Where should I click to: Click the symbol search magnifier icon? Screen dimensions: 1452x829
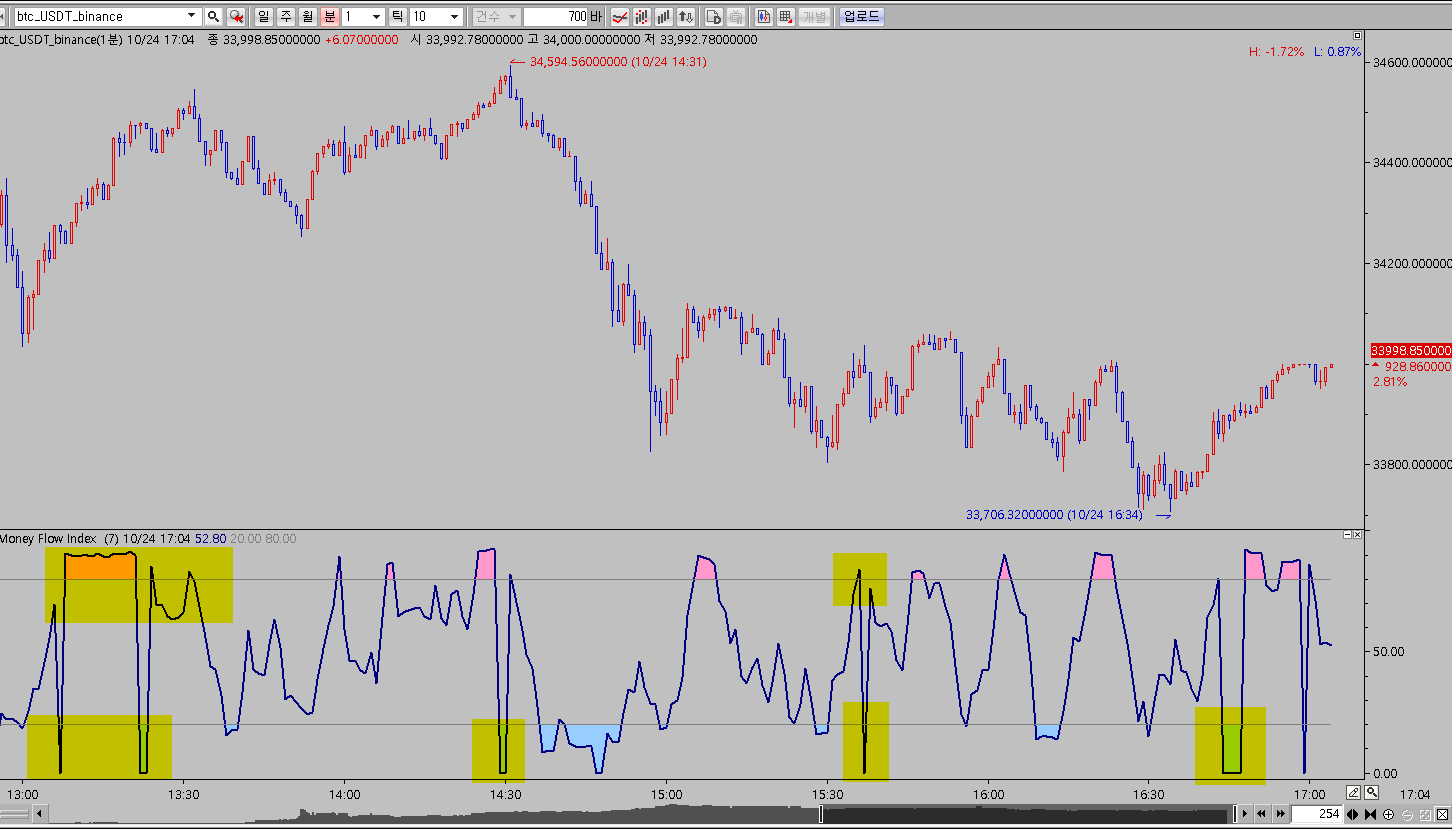[213, 17]
